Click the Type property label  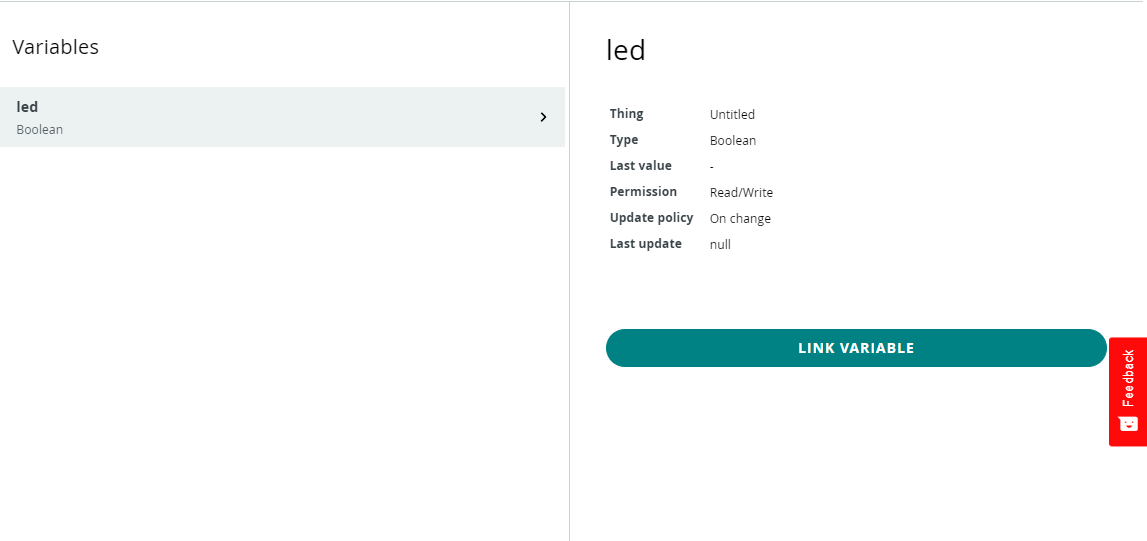624,140
